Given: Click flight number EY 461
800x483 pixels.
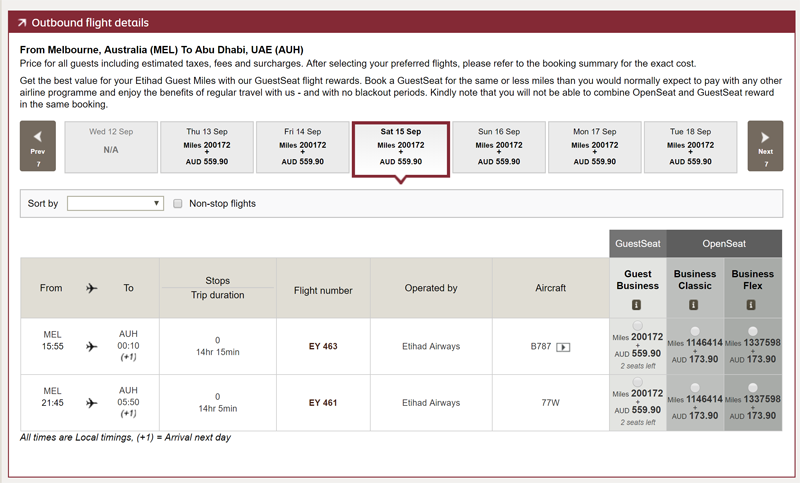Looking at the screenshot, I should [323, 403].
